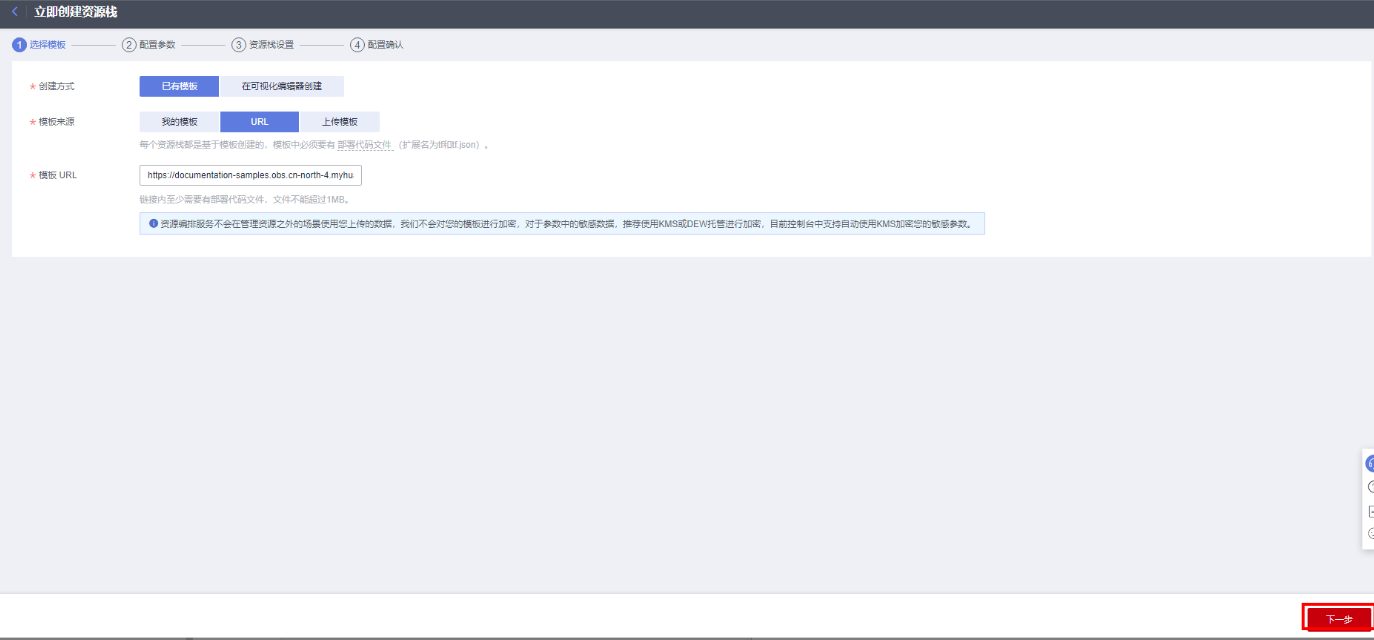Choose 上传模板 as template source
This screenshot has width=1374, height=640.
pos(340,122)
